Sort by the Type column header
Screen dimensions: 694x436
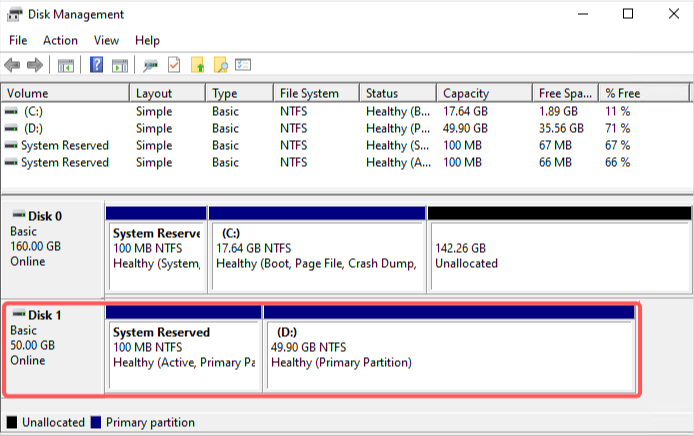239,93
